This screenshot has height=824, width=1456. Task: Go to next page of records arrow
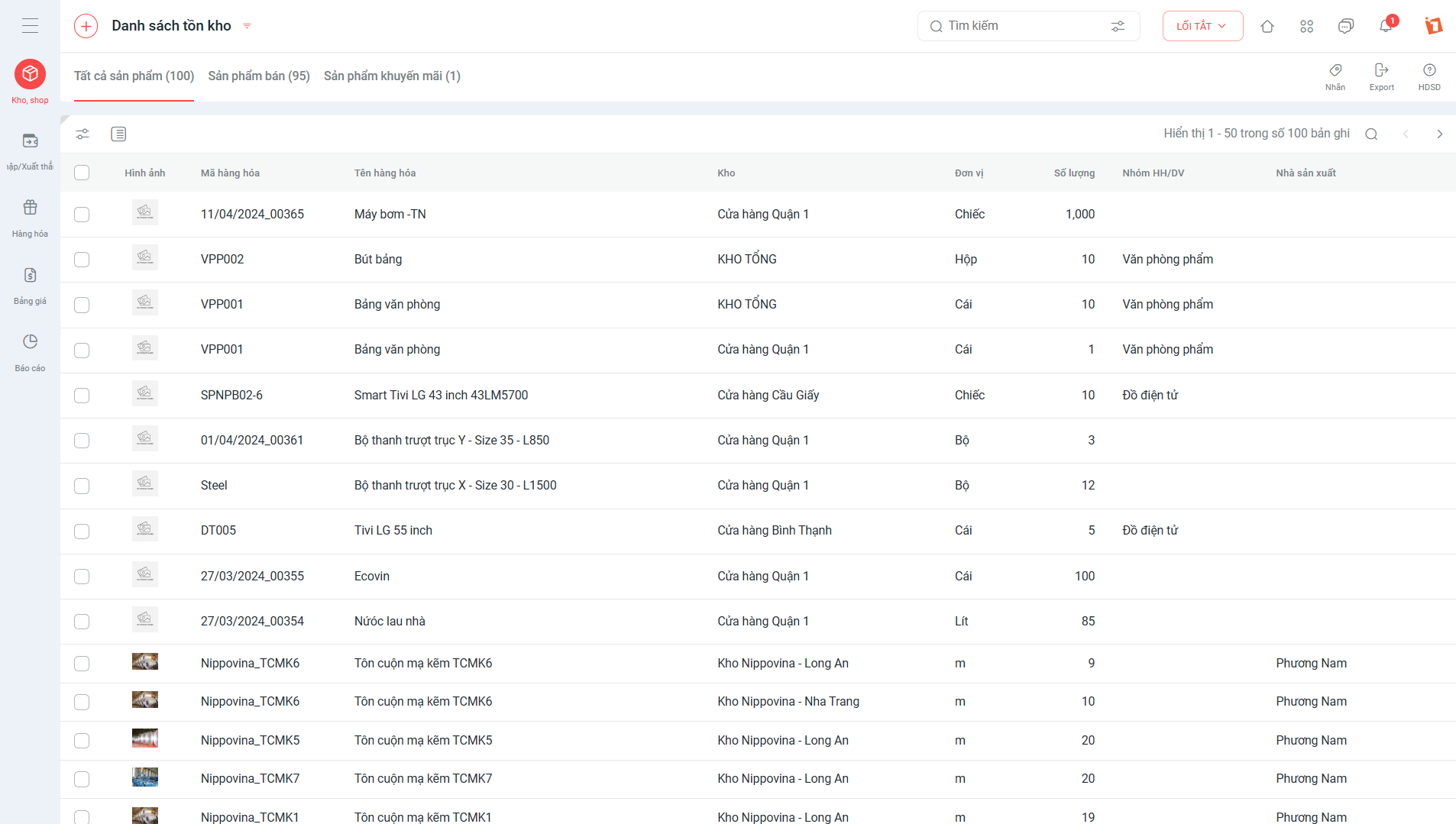pyautogui.click(x=1439, y=134)
